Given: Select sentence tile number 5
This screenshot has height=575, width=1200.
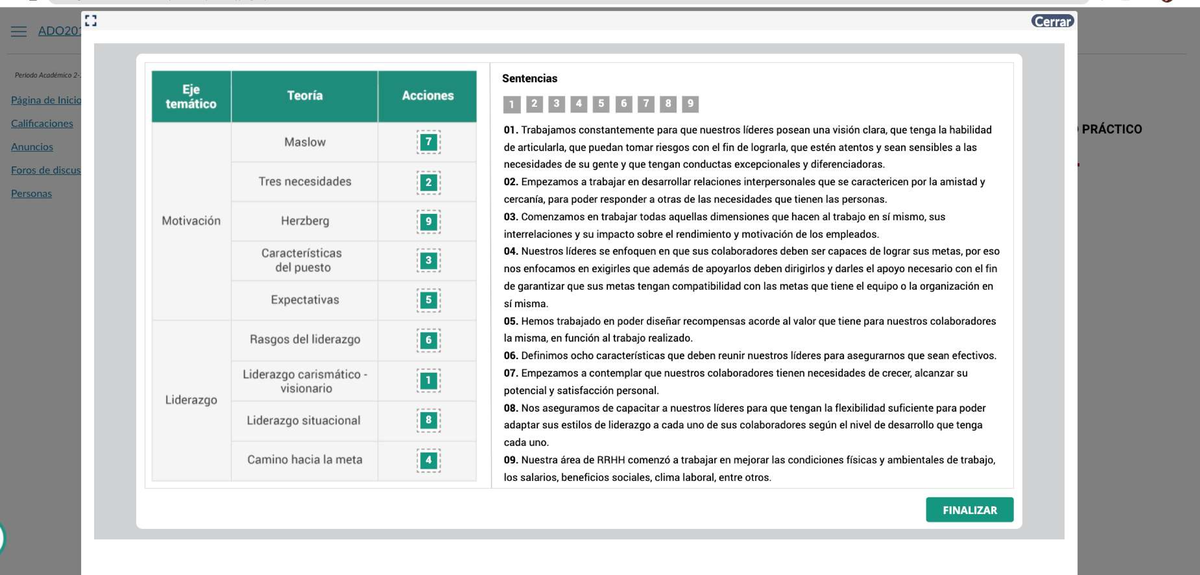Looking at the screenshot, I should (601, 103).
